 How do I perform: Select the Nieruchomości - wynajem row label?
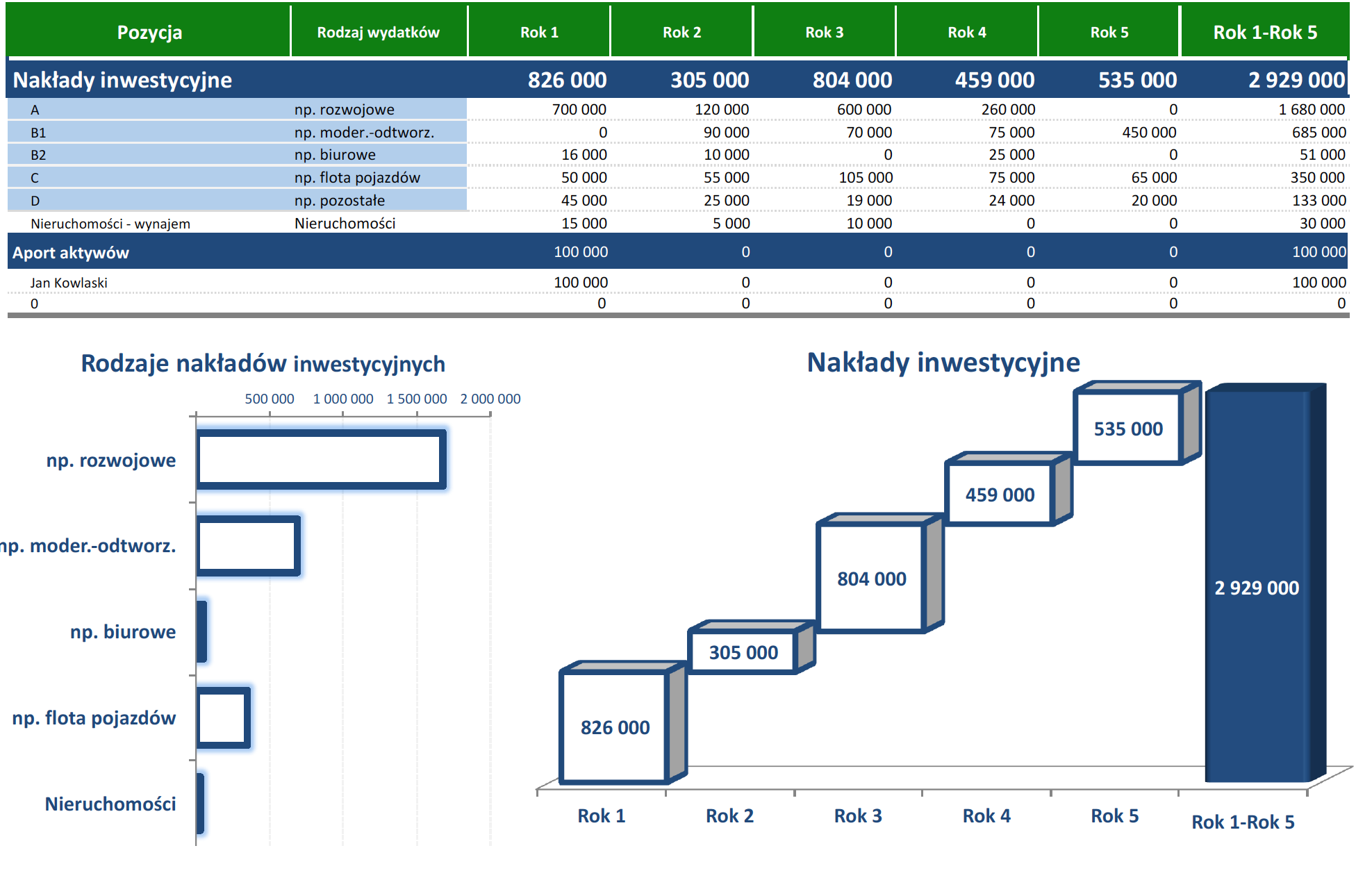click(110, 224)
